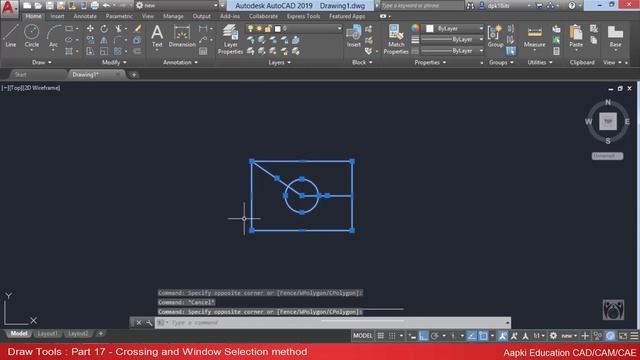Screen dimensions: 640x360
Task: Toggle MODEL space button in status bar
Action: click(x=363, y=336)
